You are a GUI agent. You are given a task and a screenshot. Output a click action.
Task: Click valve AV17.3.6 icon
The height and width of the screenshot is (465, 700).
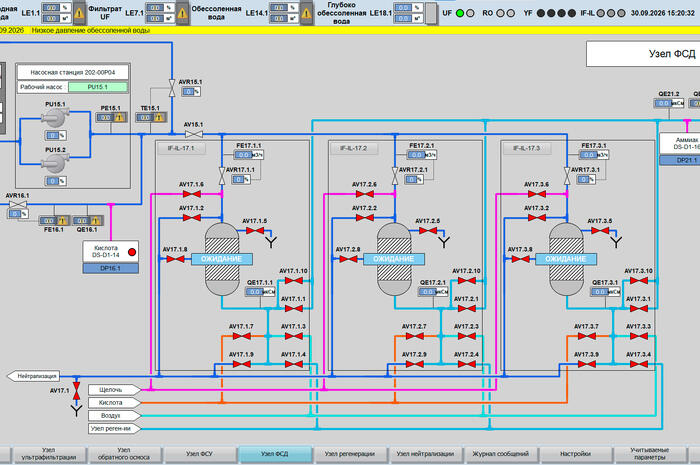point(537,194)
